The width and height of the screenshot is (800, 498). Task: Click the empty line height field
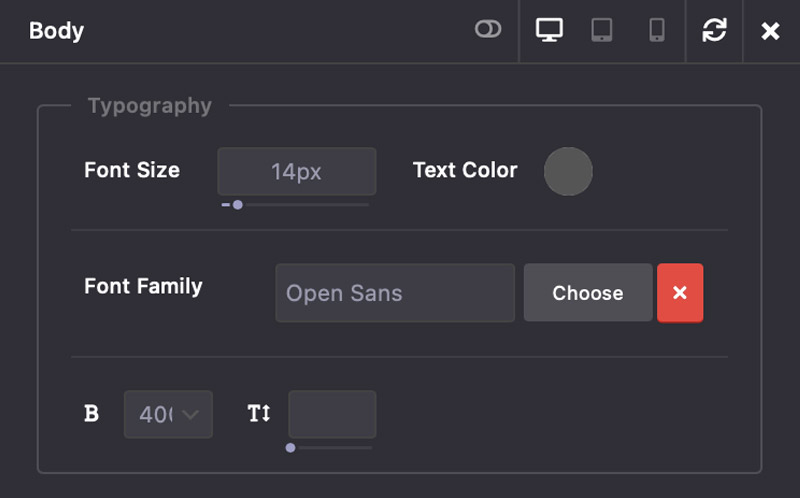click(332, 414)
